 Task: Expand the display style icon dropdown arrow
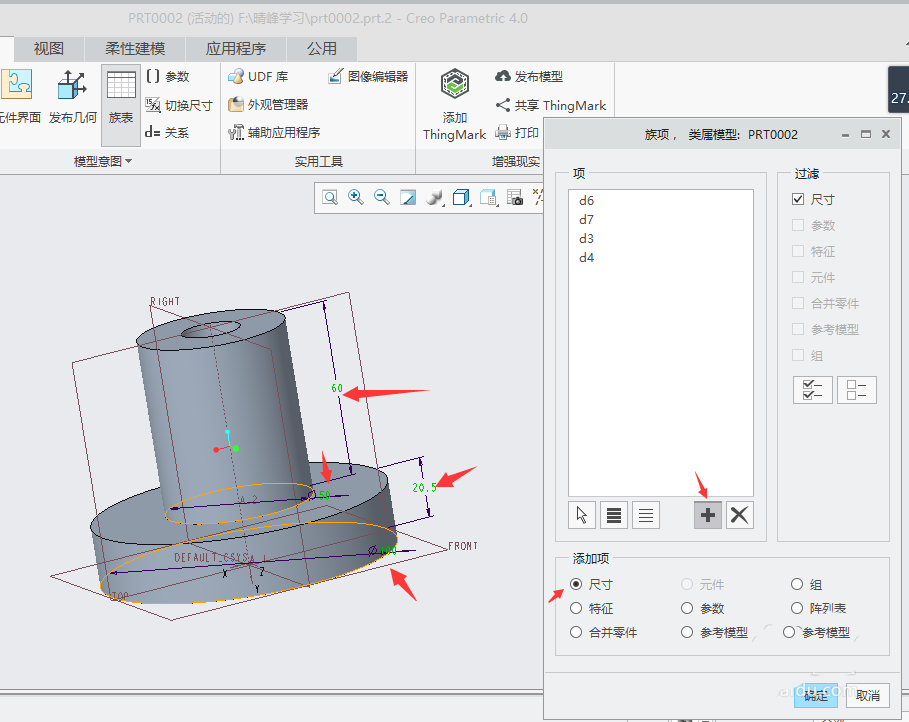pos(471,205)
